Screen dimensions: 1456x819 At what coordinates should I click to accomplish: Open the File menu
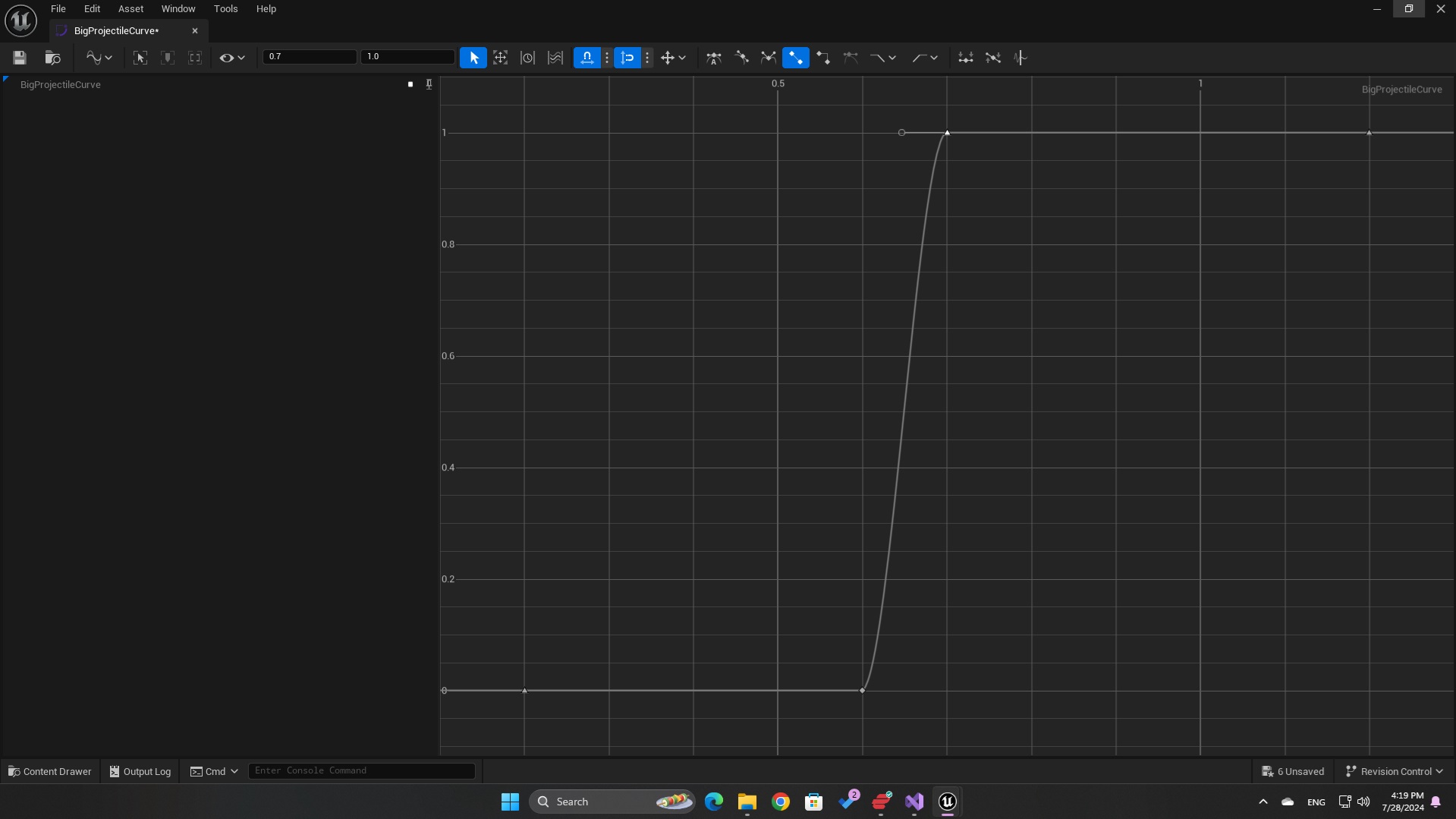pos(58,9)
